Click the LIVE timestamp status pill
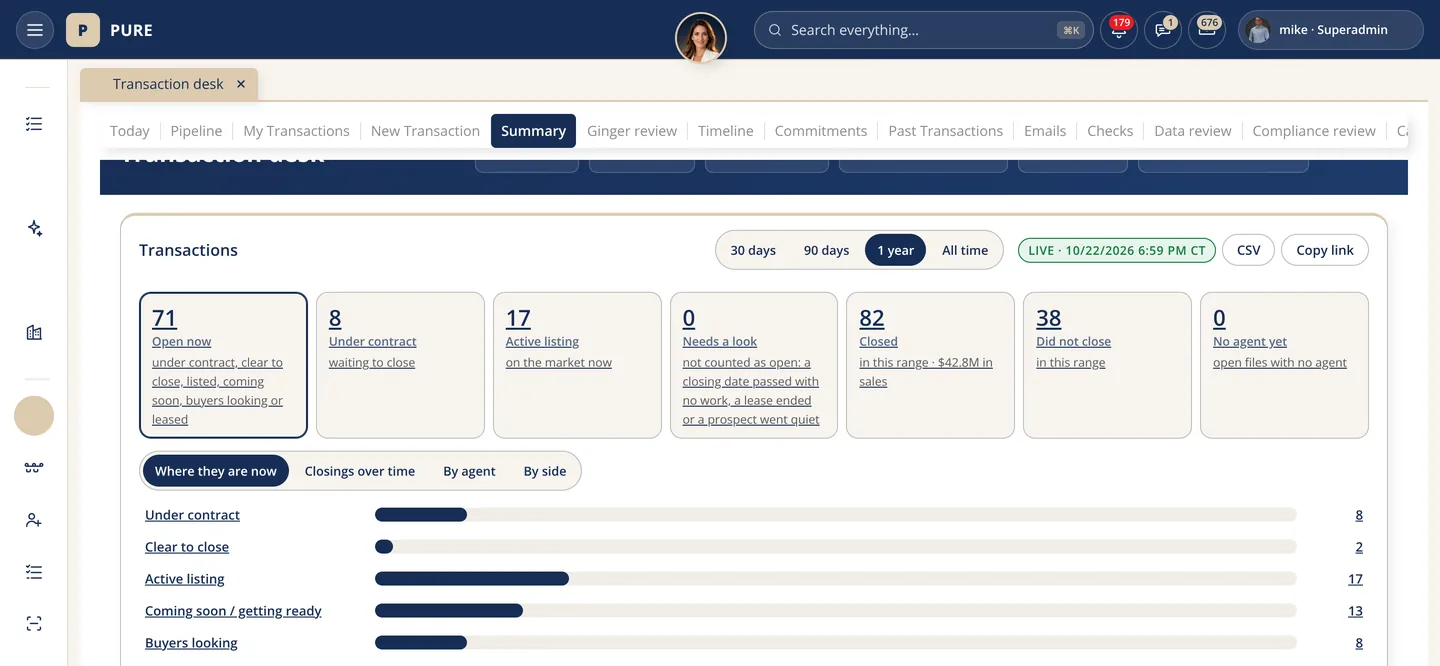 point(1117,250)
